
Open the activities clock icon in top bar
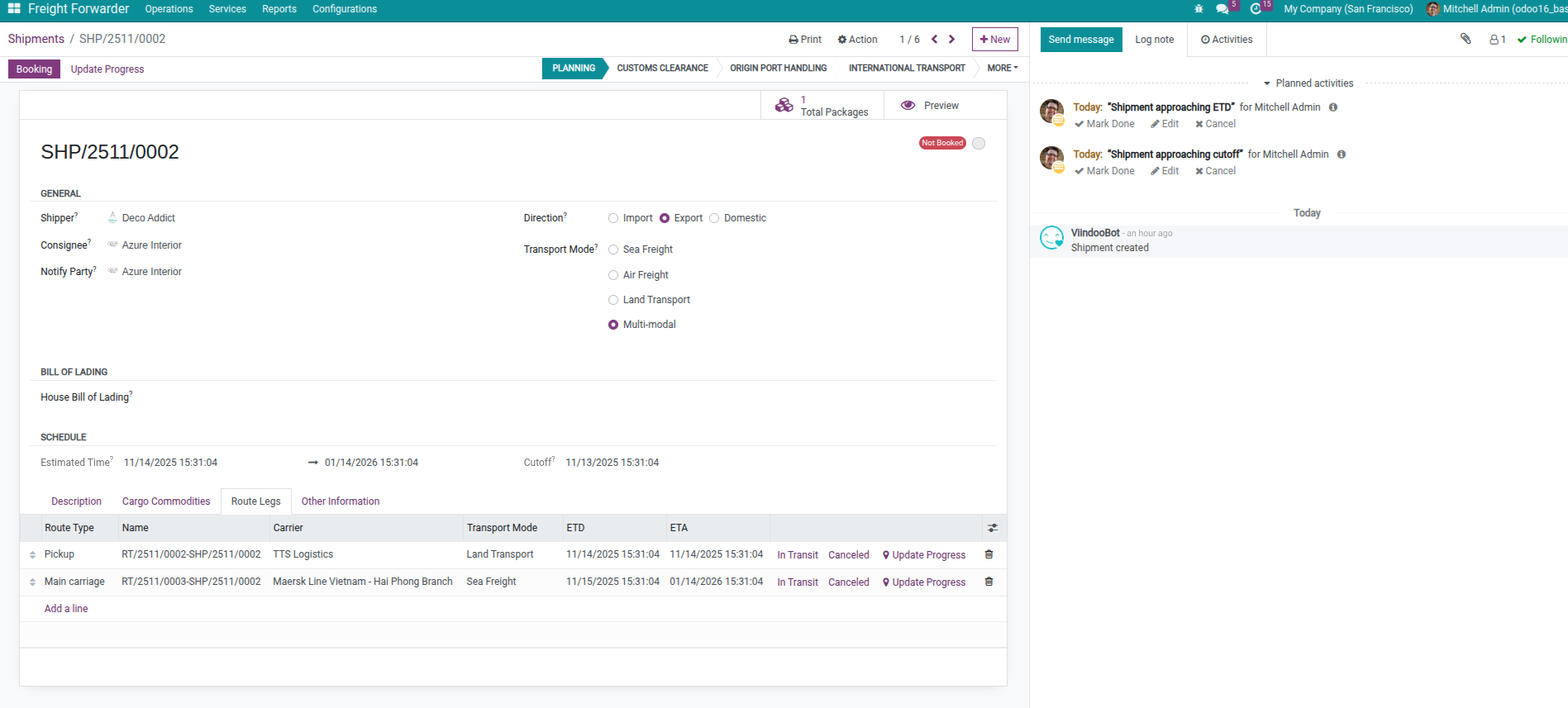(1256, 9)
